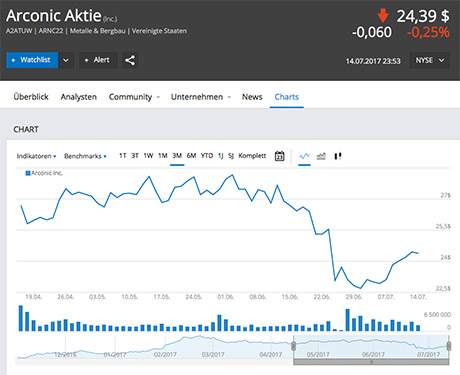
Task: Set chart range to 3T
Action: tap(135, 156)
